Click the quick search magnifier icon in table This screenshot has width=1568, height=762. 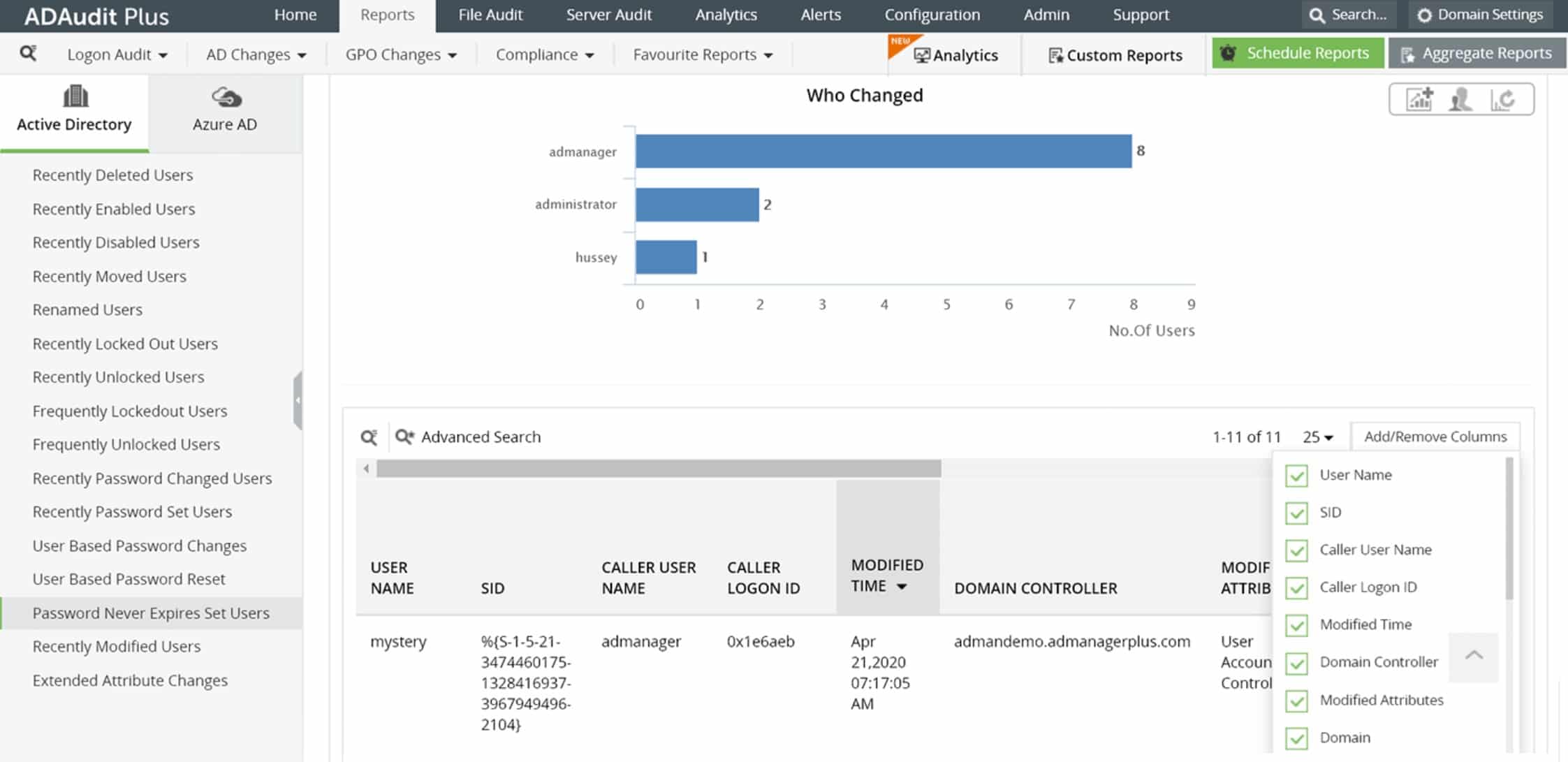pyautogui.click(x=369, y=437)
